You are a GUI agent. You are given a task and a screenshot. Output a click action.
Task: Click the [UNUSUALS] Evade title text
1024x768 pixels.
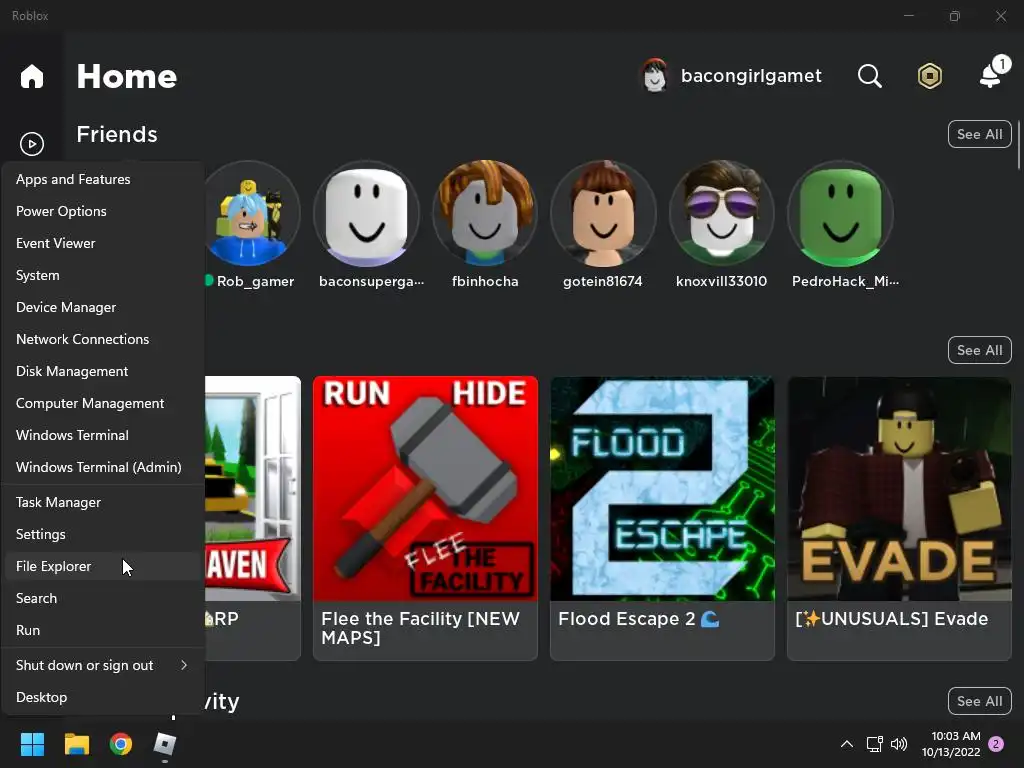click(891, 618)
